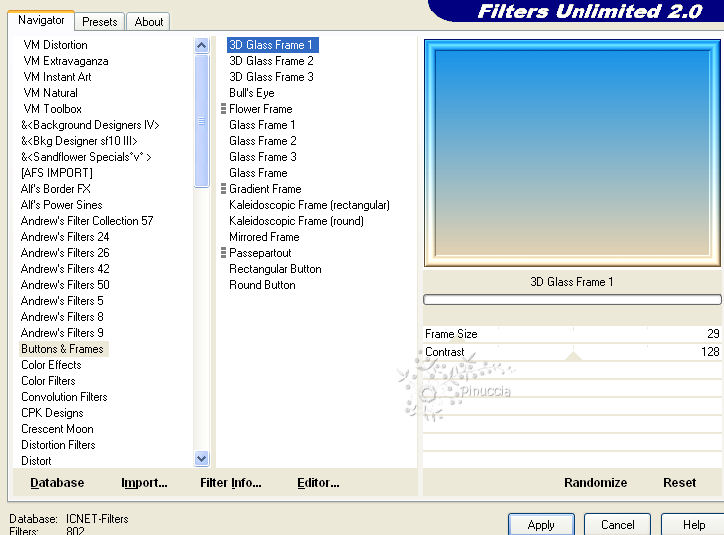This screenshot has width=724, height=535.
Task: Select the Glass Frame 2 filter
Action: (x=262, y=141)
